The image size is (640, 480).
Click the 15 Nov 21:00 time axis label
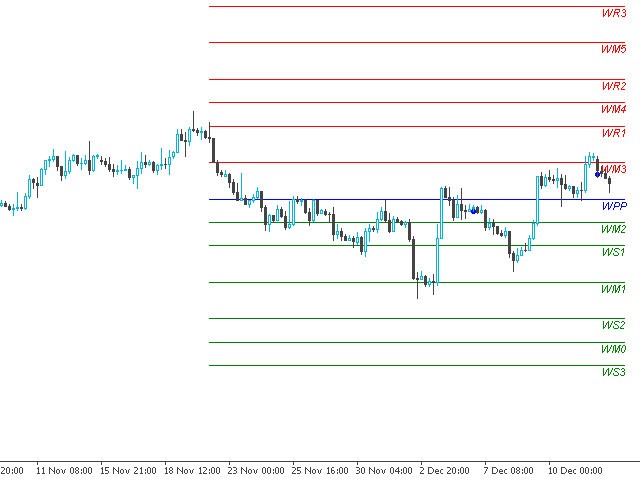(128, 471)
